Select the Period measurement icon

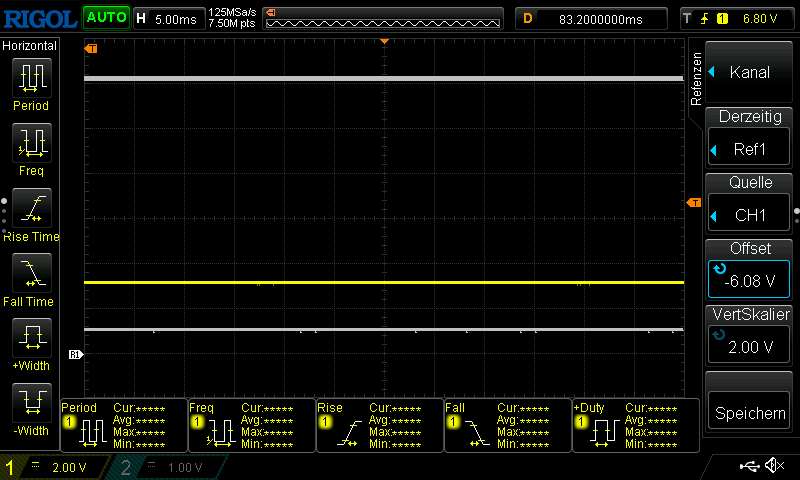[30, 80]
